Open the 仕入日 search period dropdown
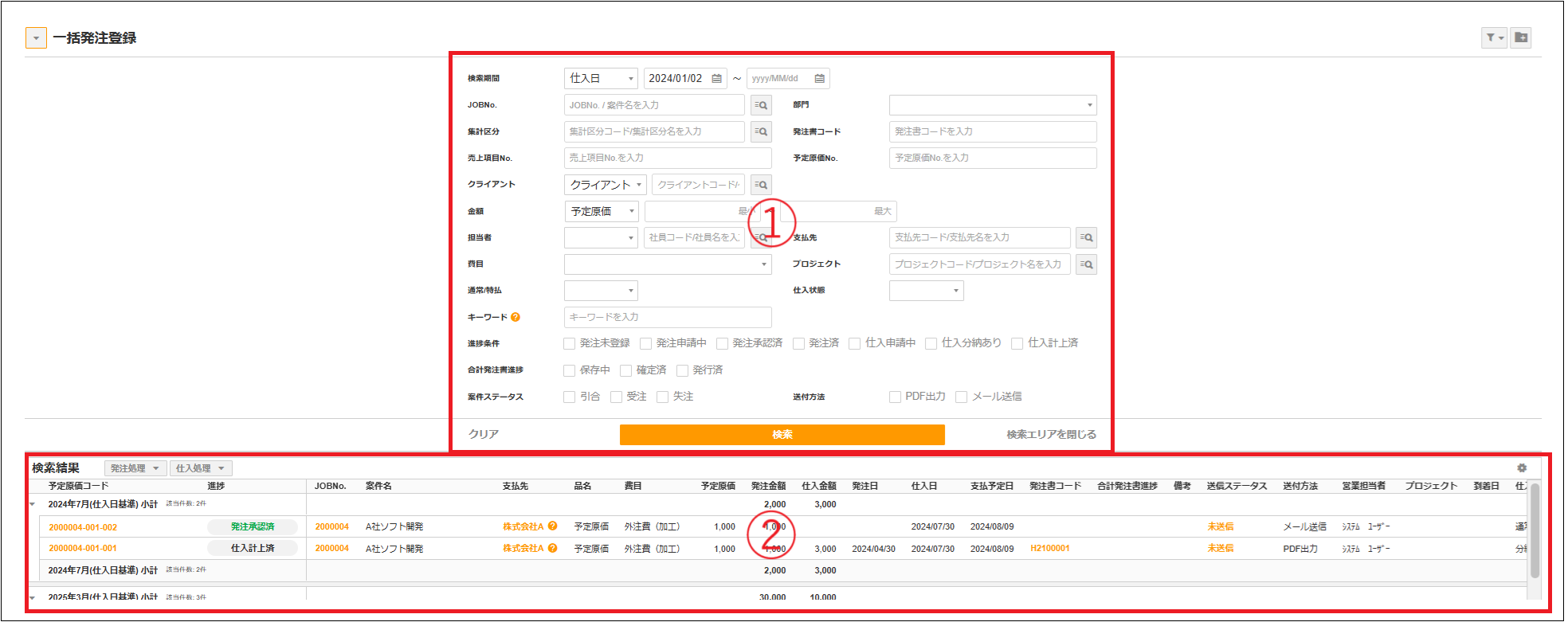The height and width of the screenshot is (622, 1568). (601, 78)
